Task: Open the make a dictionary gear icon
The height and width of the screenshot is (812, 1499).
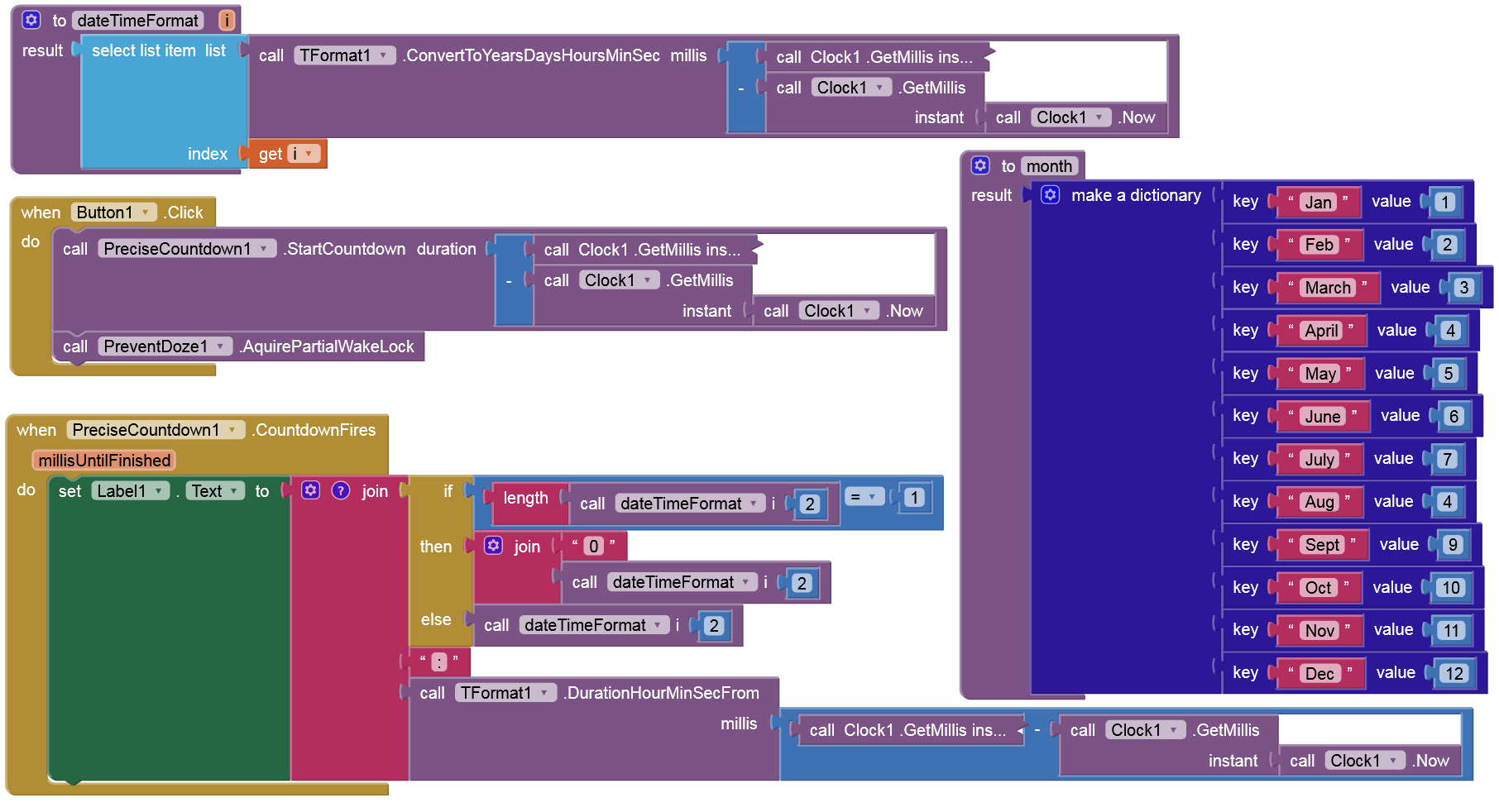Action: [x=1050, y=195]
